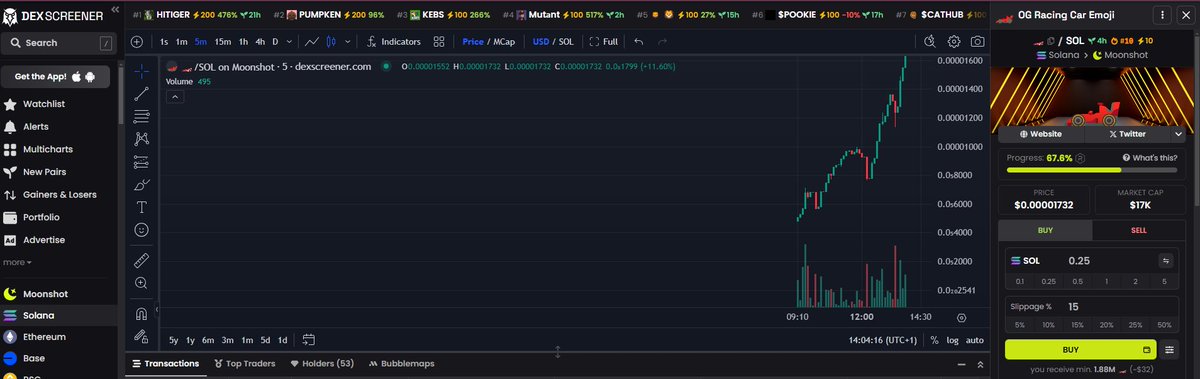Undo the last chart action
Viewport: 1200px width, 379px height.
click(x=638, y=41)
